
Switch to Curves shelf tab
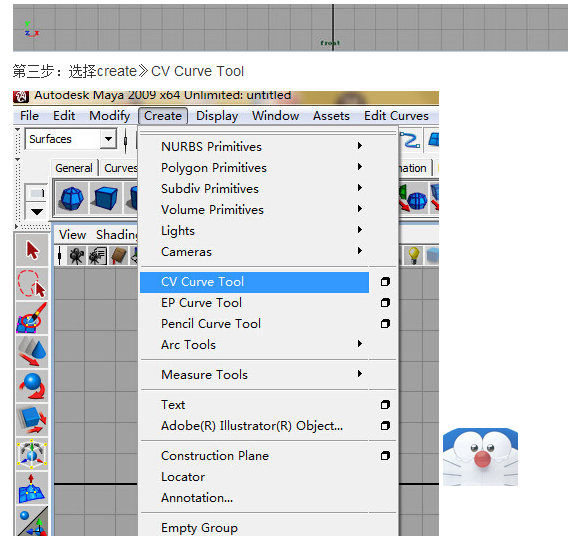click(x=120, y=168)
